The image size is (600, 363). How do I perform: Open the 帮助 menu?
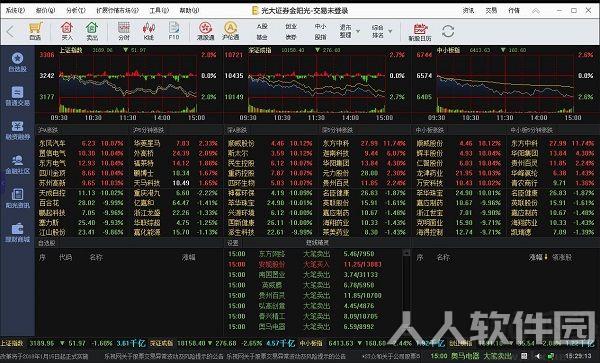tap(189, 10)
